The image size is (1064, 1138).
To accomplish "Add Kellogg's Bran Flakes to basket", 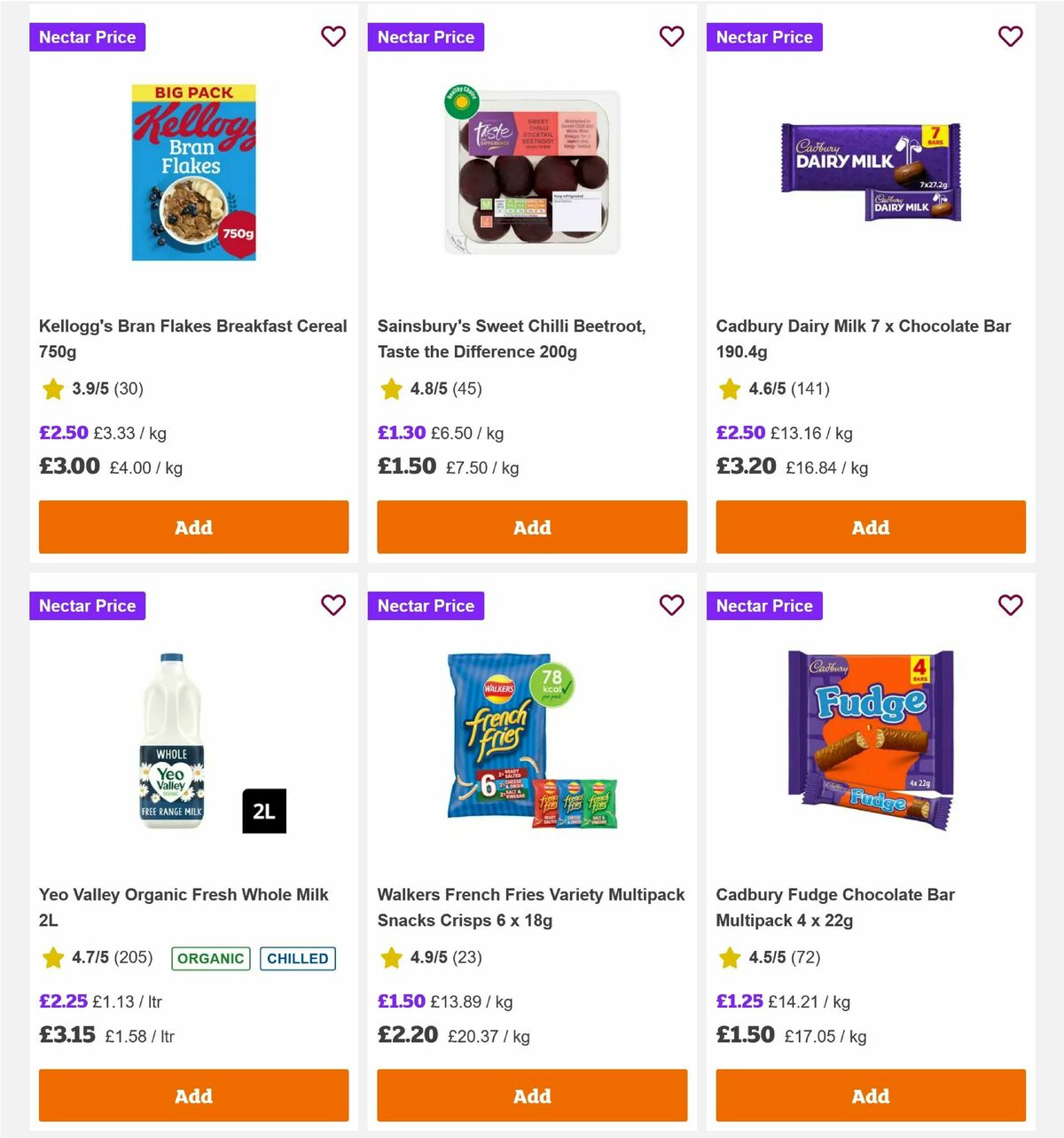I will click(x=193, y=527).
